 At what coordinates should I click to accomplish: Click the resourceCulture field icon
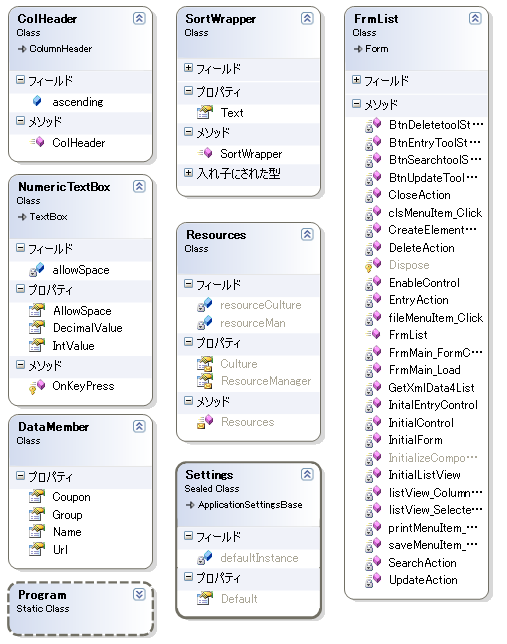coord(205,305)
